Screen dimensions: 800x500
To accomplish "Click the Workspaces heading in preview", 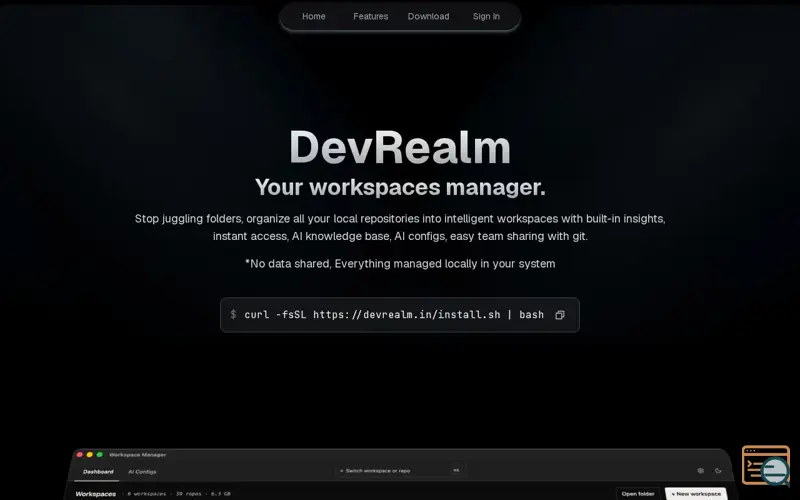I will (x=95, y=494).
